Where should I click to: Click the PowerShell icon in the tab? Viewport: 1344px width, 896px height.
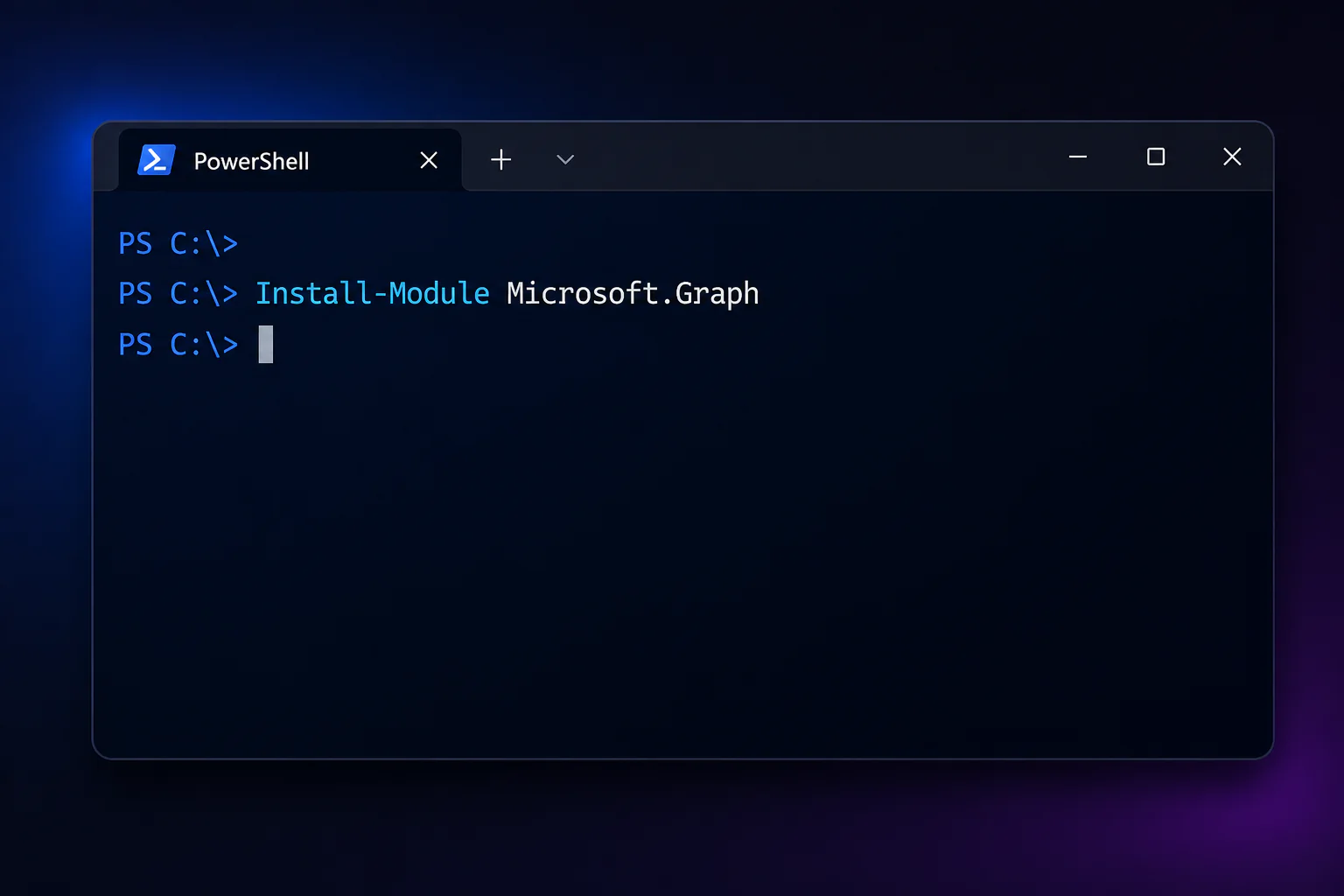(x=157, y=160)
